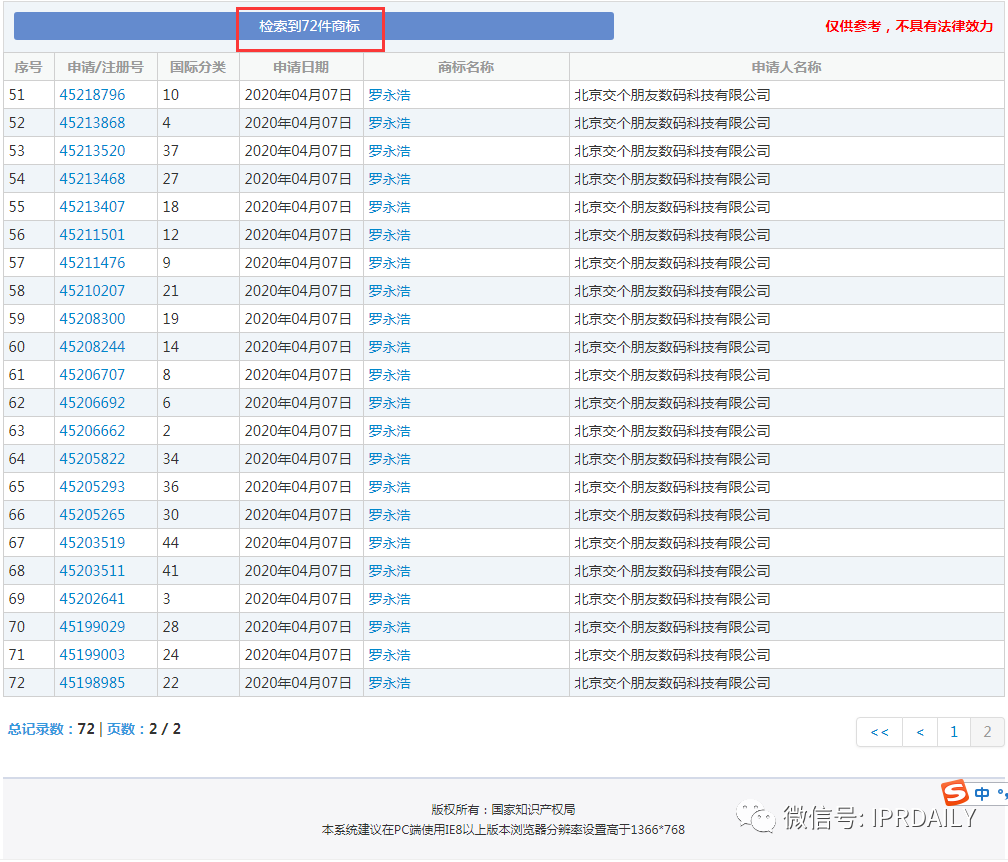
Task: Click the 总记录数：72 record count text
Action: coord(51,729)
